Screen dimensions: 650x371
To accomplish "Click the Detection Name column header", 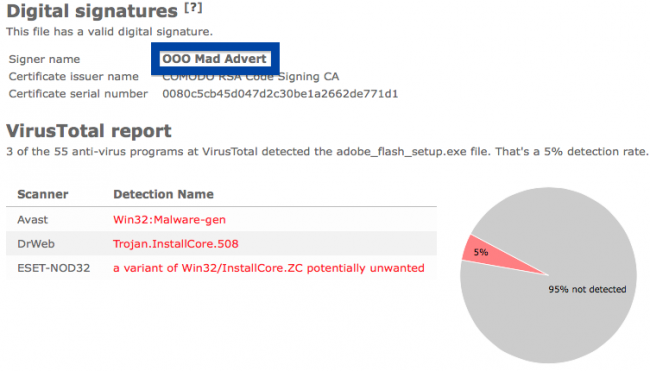I will [163, 194].
